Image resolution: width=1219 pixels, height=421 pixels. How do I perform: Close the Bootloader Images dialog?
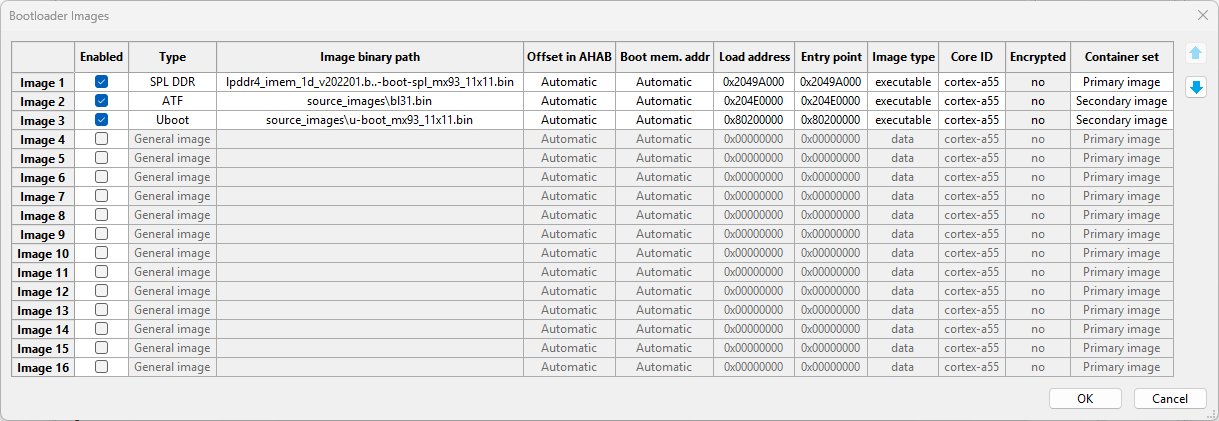(1202, 15)
